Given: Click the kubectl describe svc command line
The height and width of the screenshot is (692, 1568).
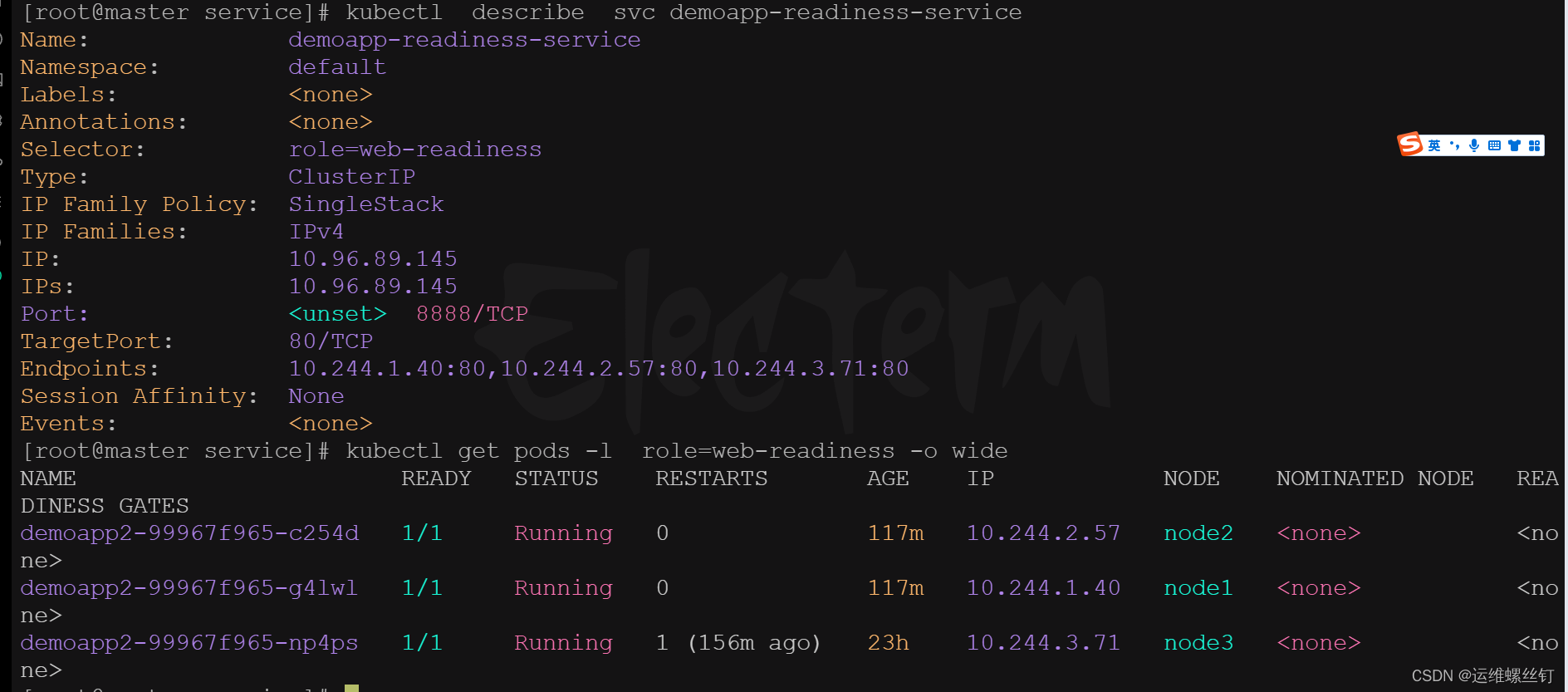Looking at the screenshot, I should [x=684, y=12].
